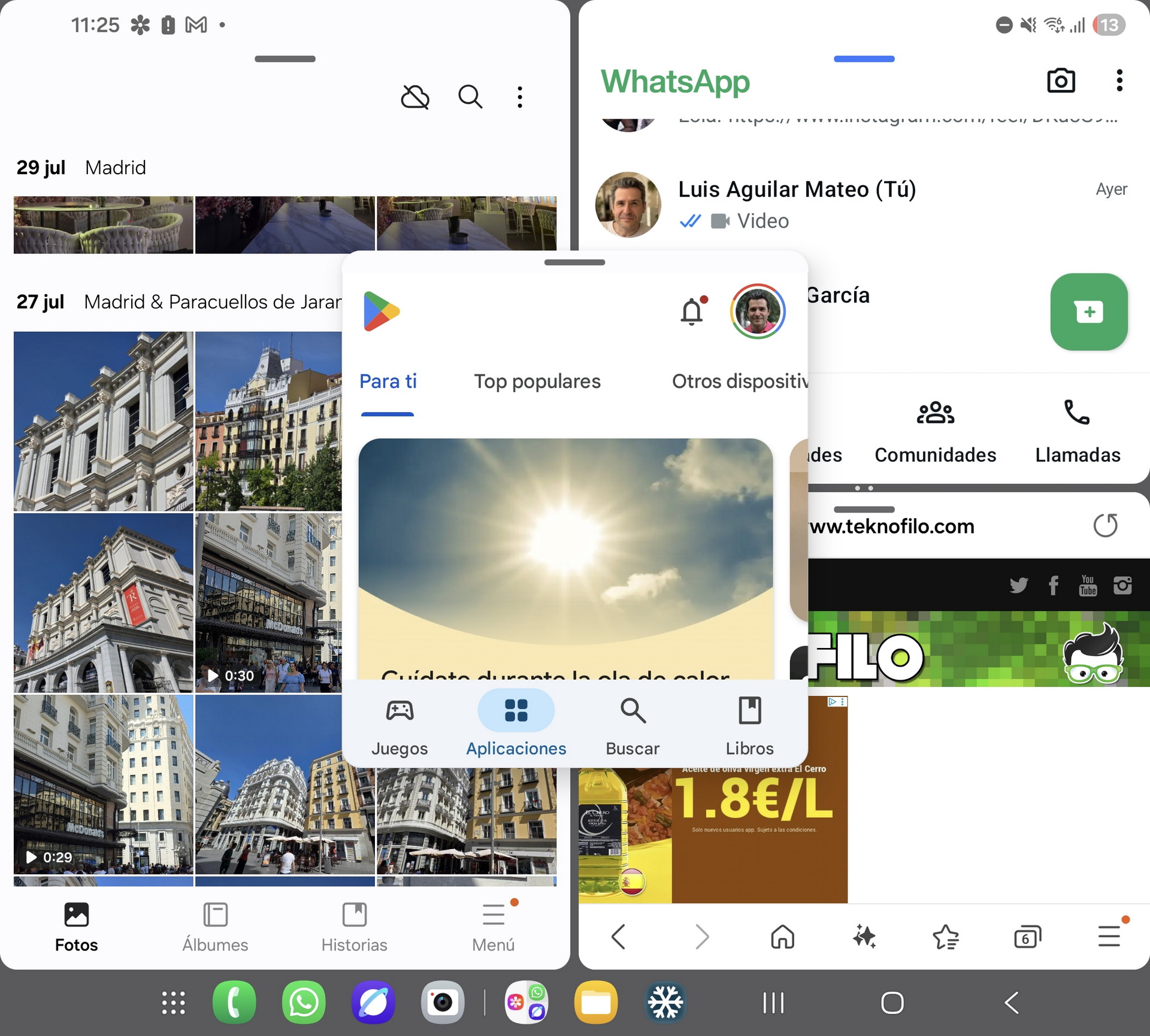Switch to WhatsApp Llamadas tab
The image size is (1150, 1036).
pos(1078,432)
